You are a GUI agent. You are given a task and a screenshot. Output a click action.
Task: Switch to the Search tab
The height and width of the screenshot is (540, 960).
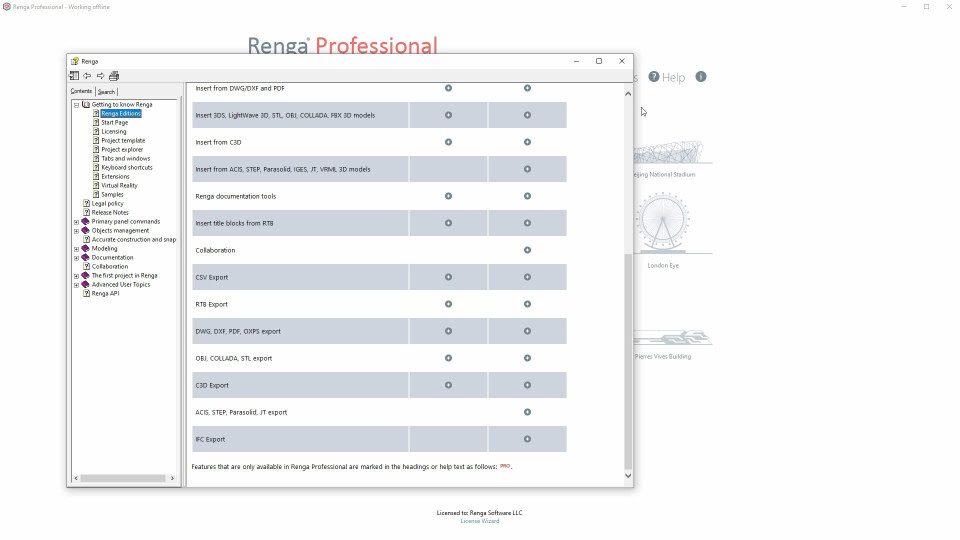point(106,92)
